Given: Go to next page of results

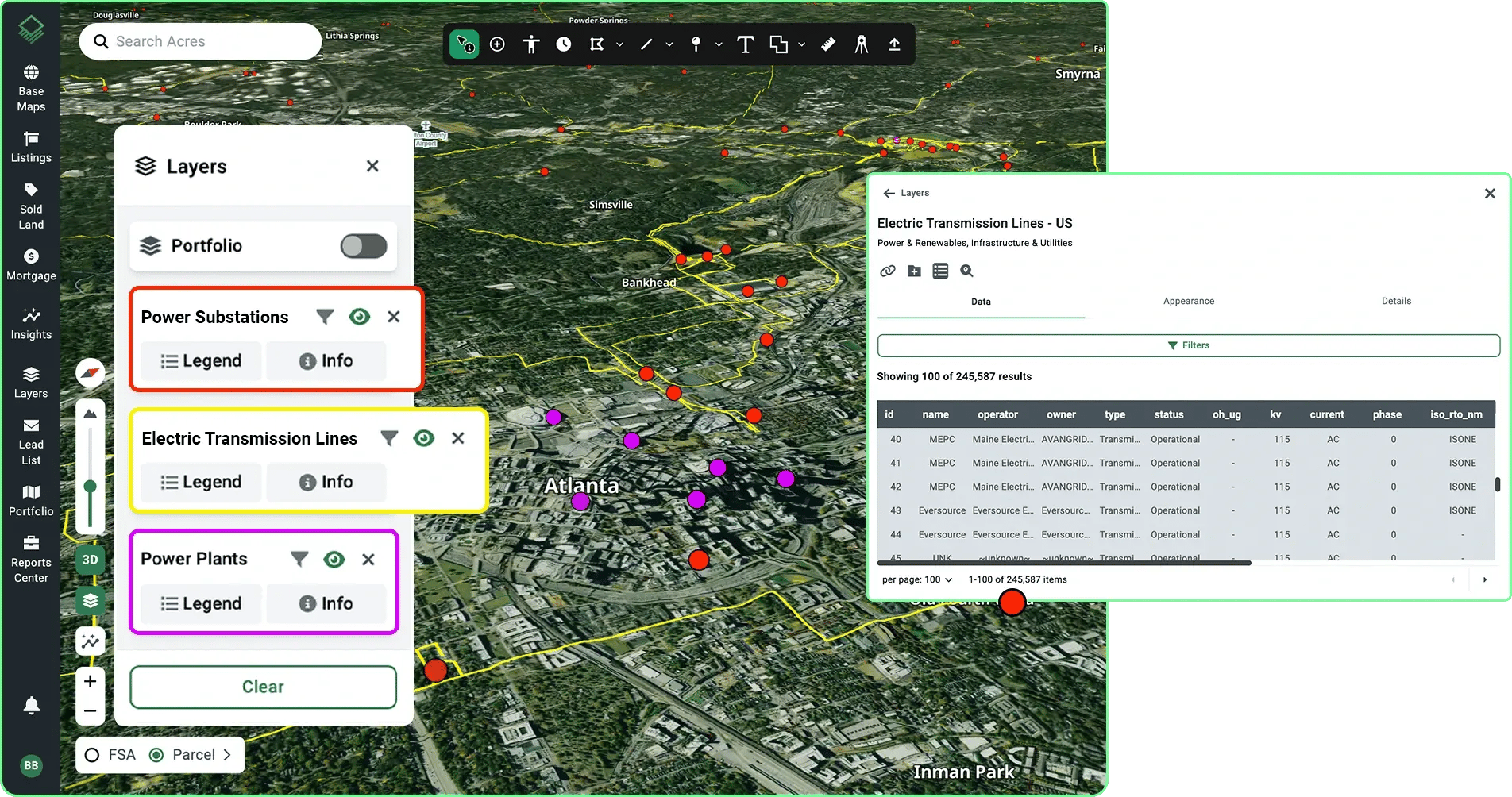Looking at the screenshot, I should coord(1484,579).
